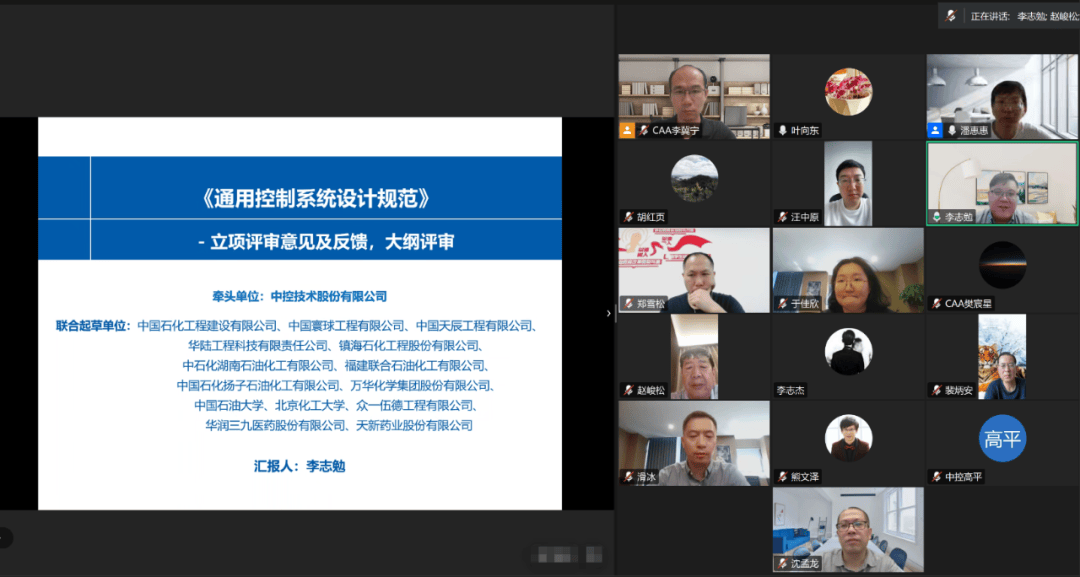Select the video tile of 于佳欣
Screen dimensions: 1080x577
tap(849, 271)
